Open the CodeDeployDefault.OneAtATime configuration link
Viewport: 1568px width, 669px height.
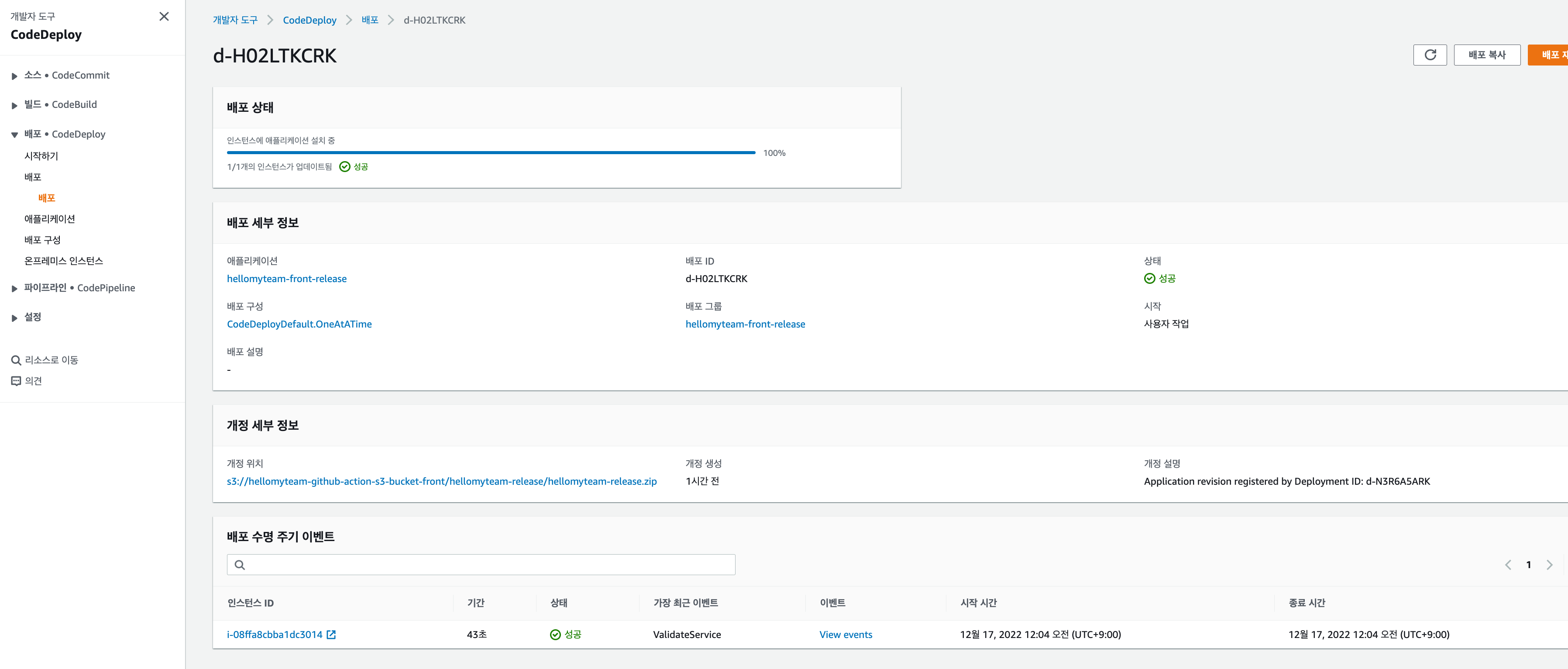299,324
